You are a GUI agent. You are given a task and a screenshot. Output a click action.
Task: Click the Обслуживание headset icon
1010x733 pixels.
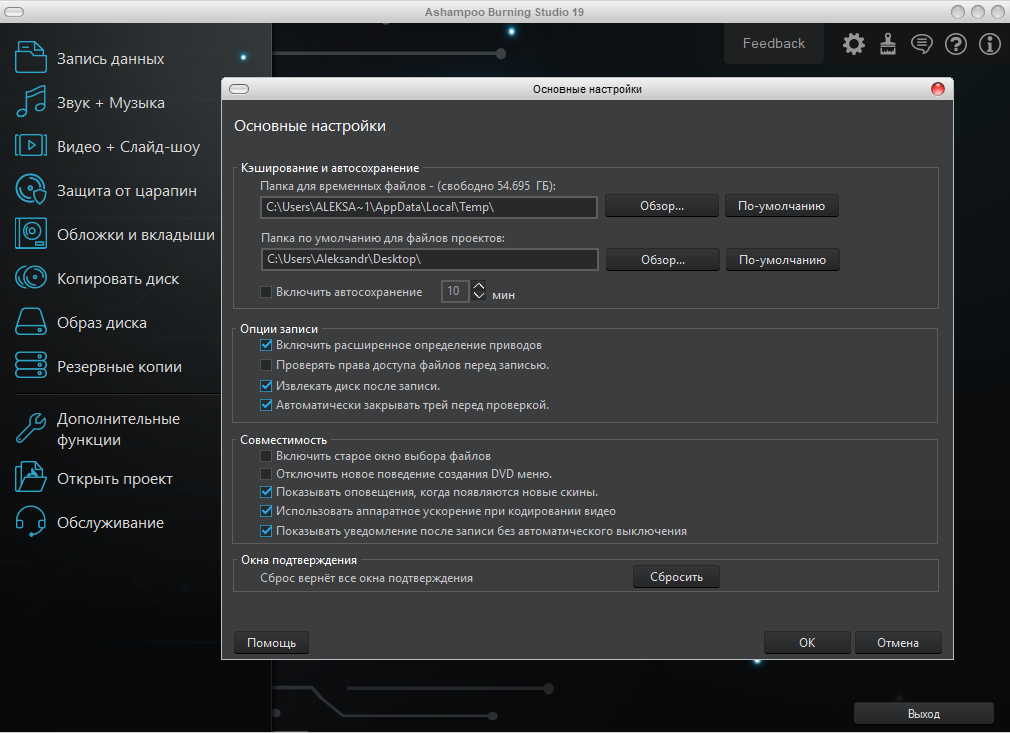(30, 521)
